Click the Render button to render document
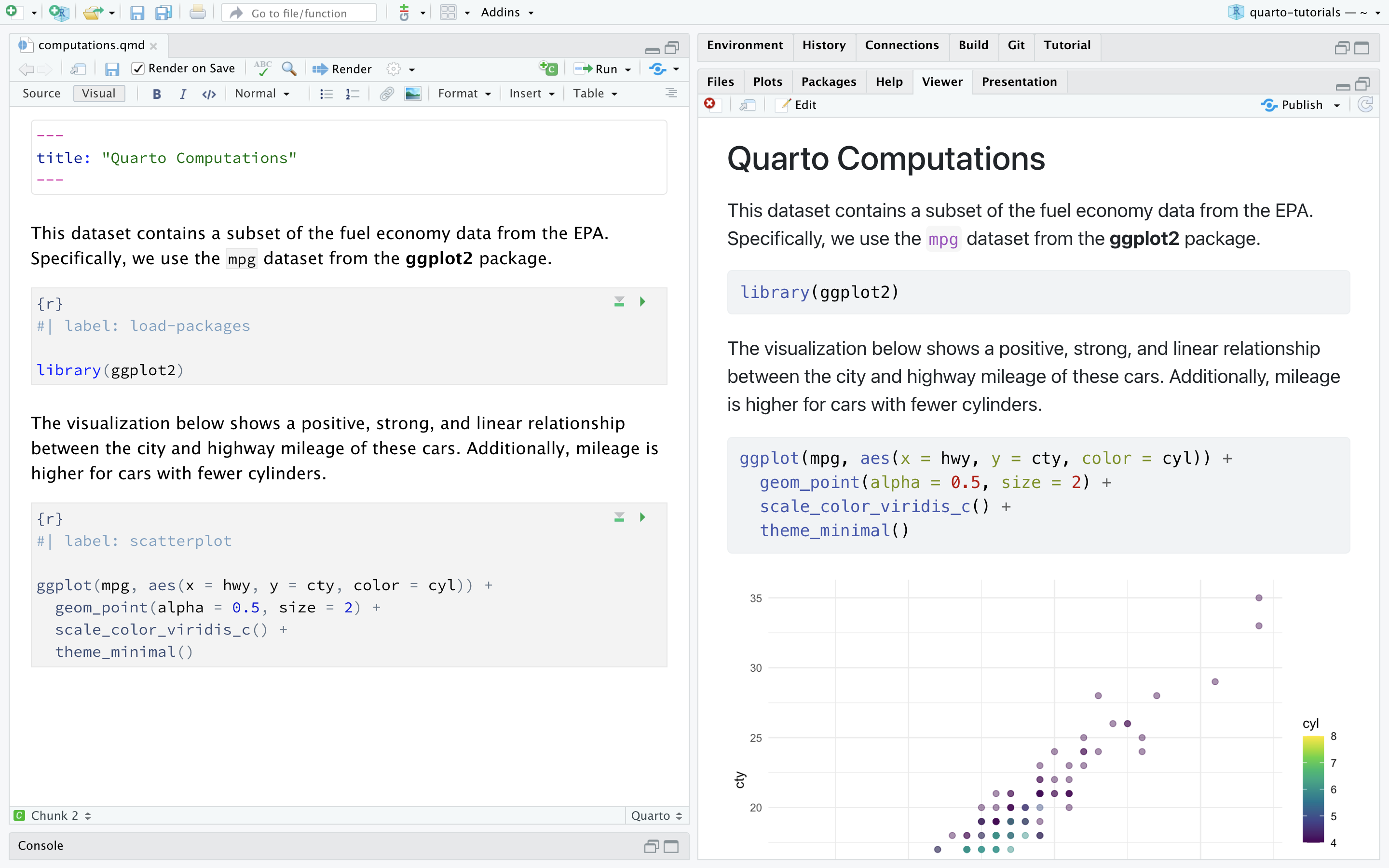Screen dimensions: 1389x868 (343, 67)
